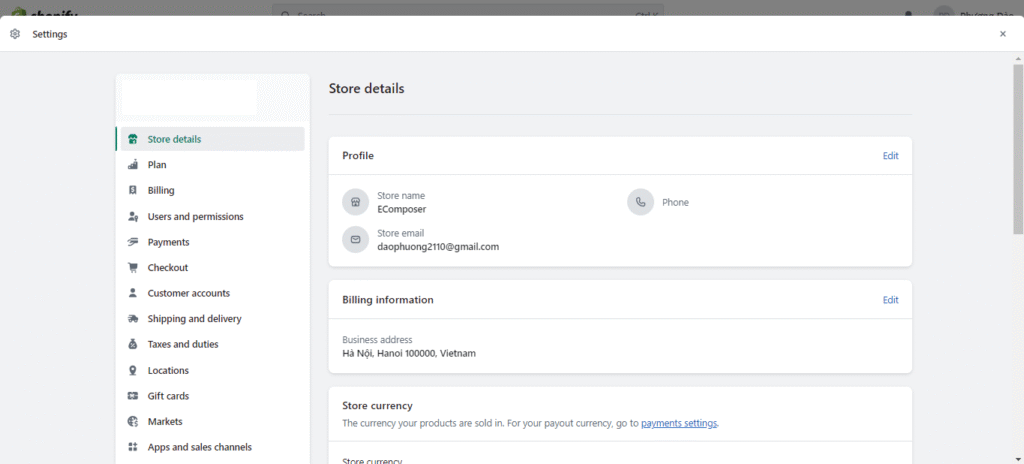
Task: Edit the Profile section
Action: click(890, 156)
